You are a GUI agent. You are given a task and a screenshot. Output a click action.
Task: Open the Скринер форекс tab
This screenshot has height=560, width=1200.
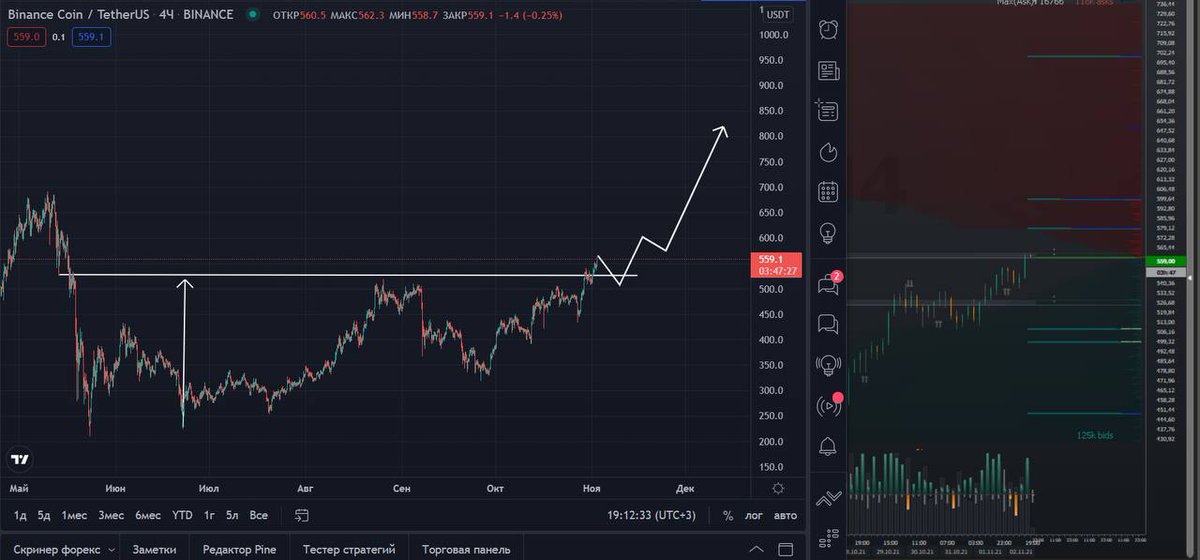click(57, 550)
